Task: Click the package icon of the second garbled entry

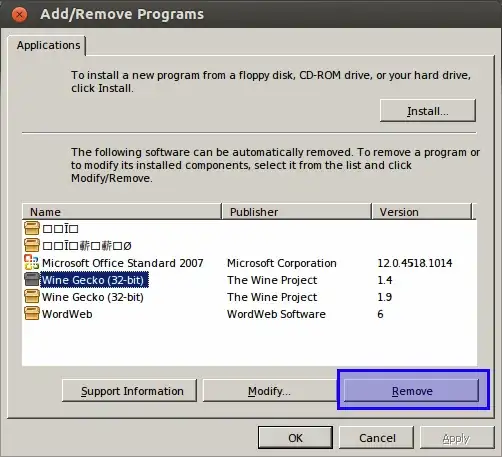Action: (32, 245)
